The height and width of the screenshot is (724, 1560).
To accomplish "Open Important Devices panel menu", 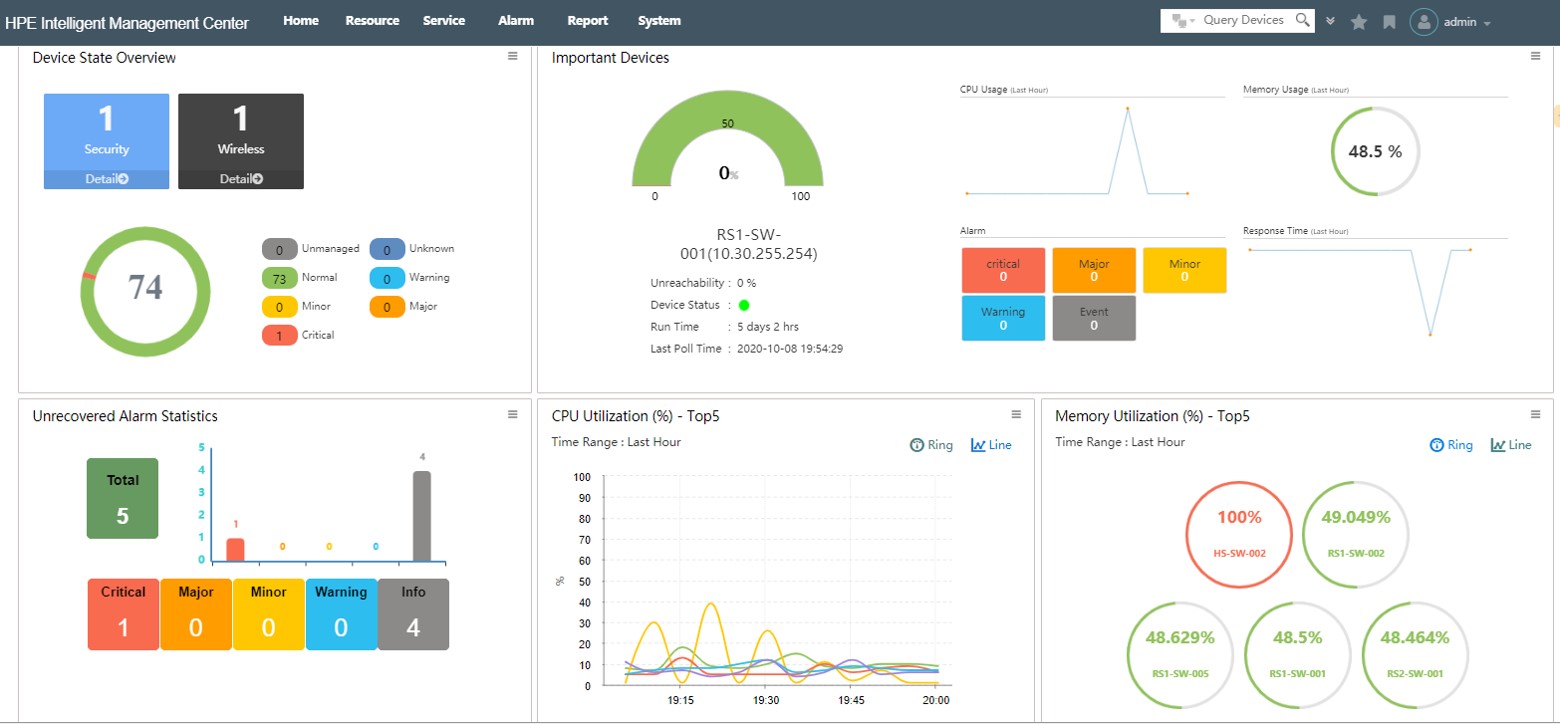I will 1535,57.
